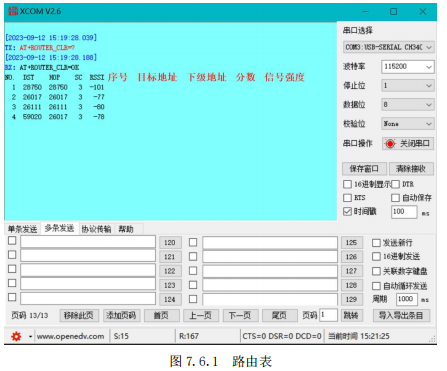The image size is (447, 371).
Task: Click the S:15 sent counter in status bar
Action: (x=121, y=336)
